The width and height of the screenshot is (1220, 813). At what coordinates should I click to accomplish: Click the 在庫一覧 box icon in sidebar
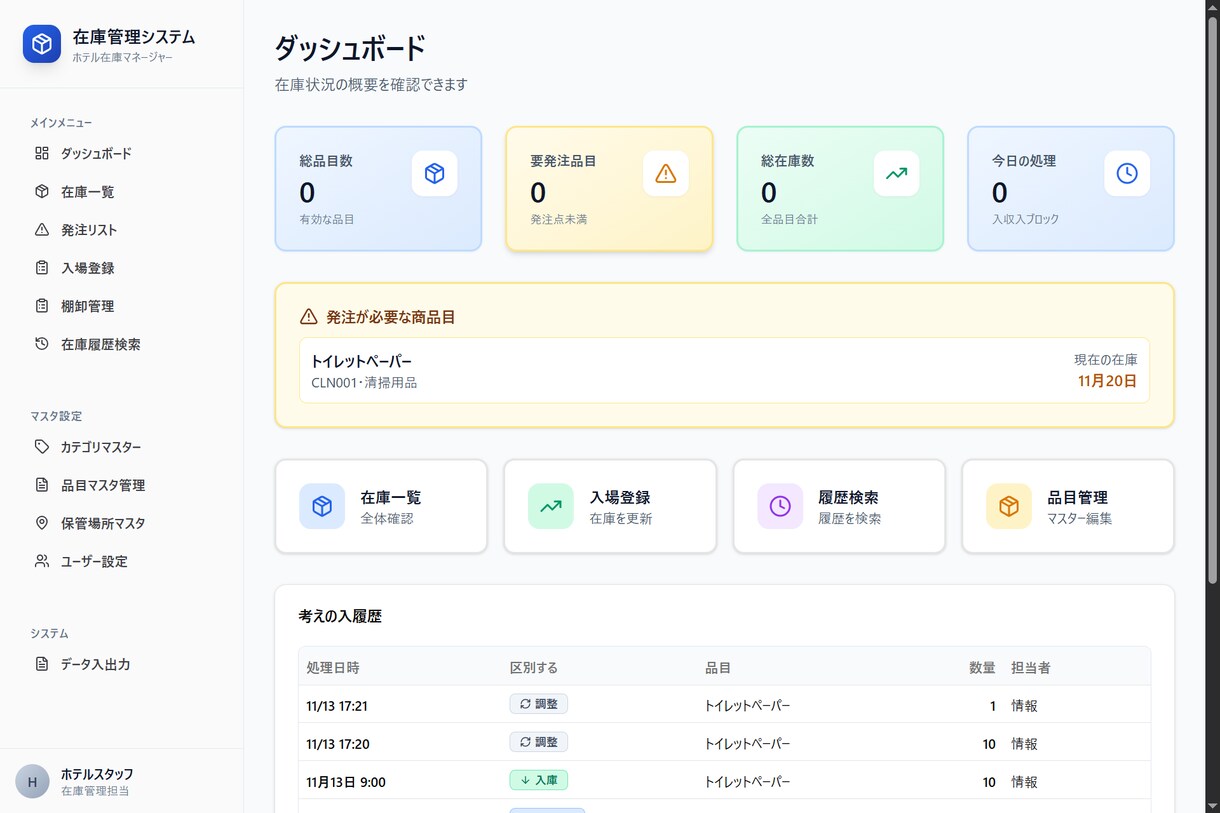(42, 191)
